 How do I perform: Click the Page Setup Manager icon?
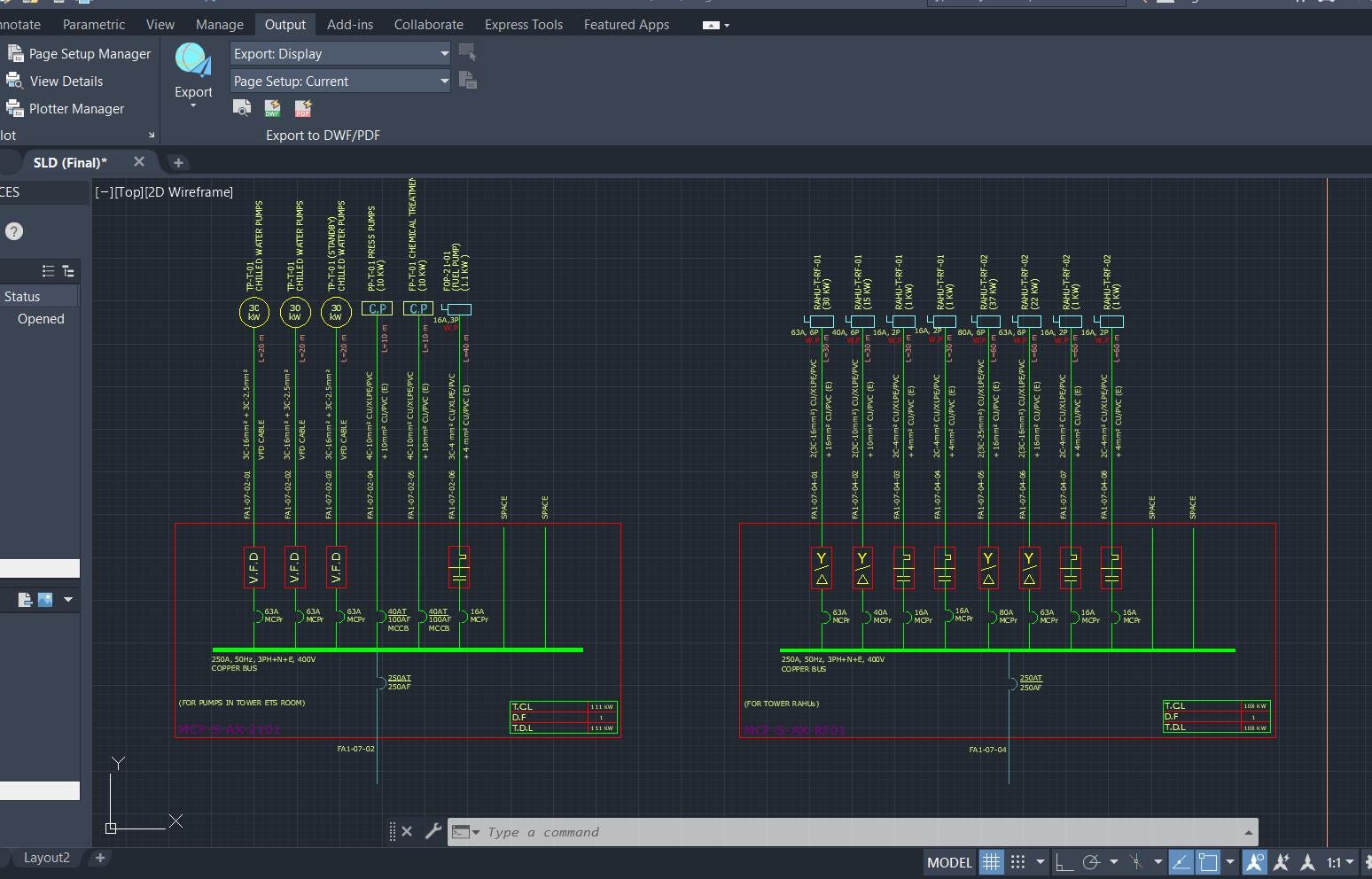(x=14, y=53)
